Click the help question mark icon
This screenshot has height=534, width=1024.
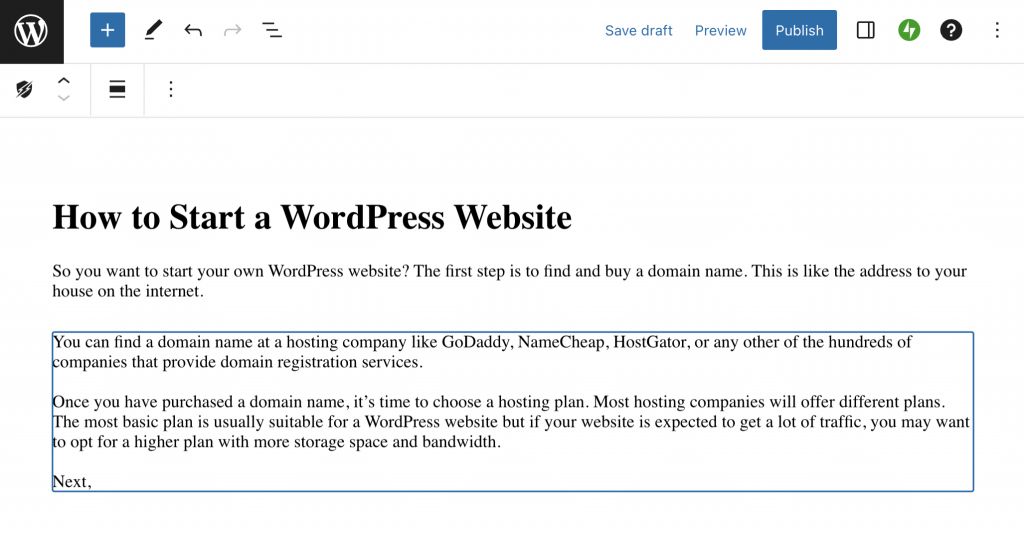951,31
